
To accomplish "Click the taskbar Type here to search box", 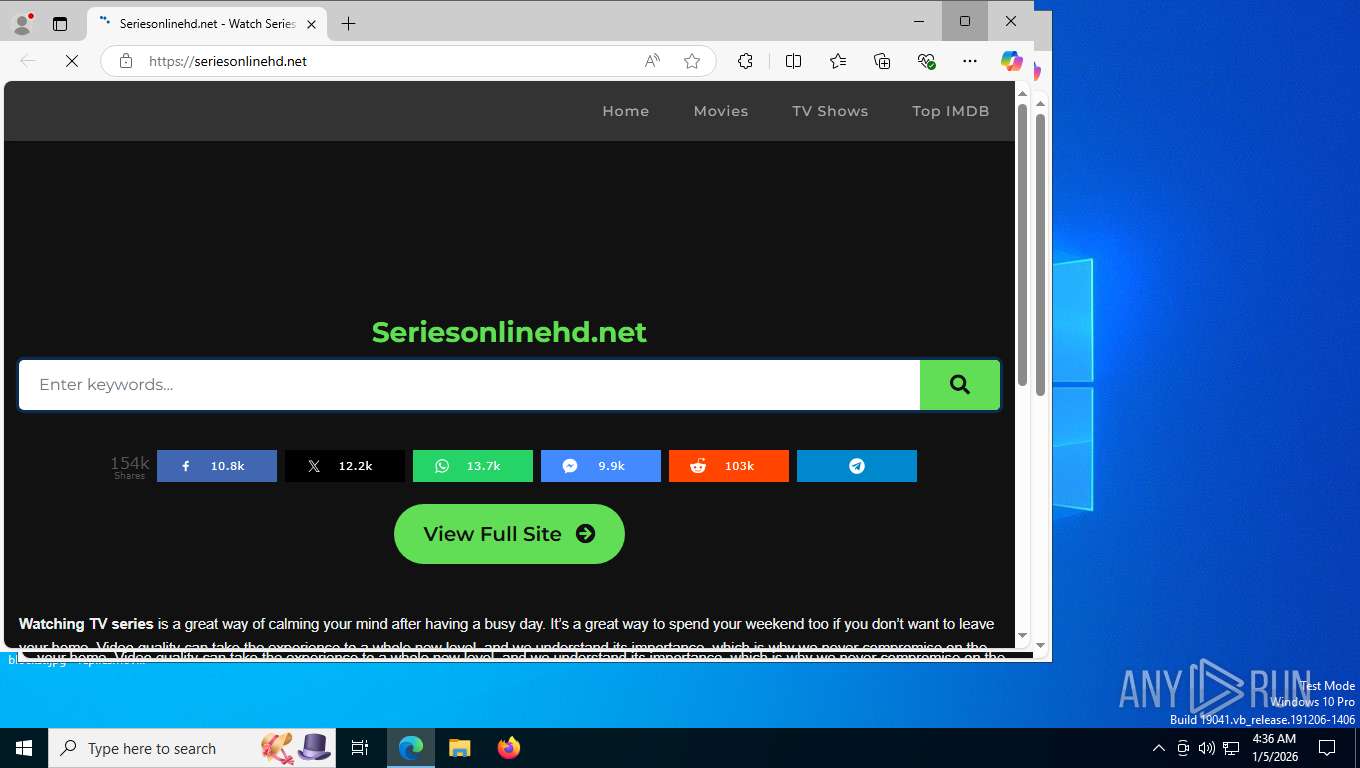I will tap(193, 748).
